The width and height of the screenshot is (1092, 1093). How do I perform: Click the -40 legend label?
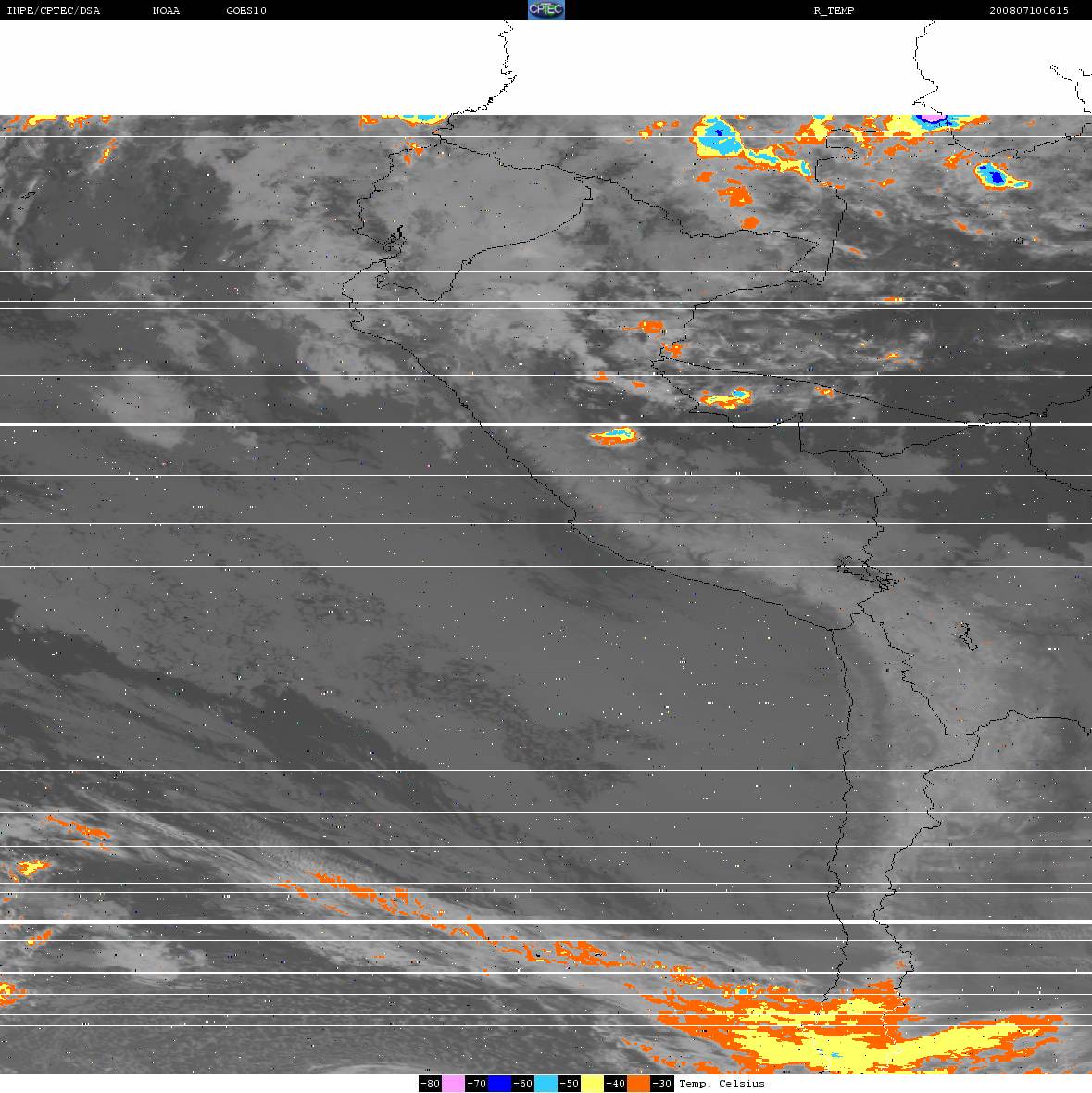615,1083
